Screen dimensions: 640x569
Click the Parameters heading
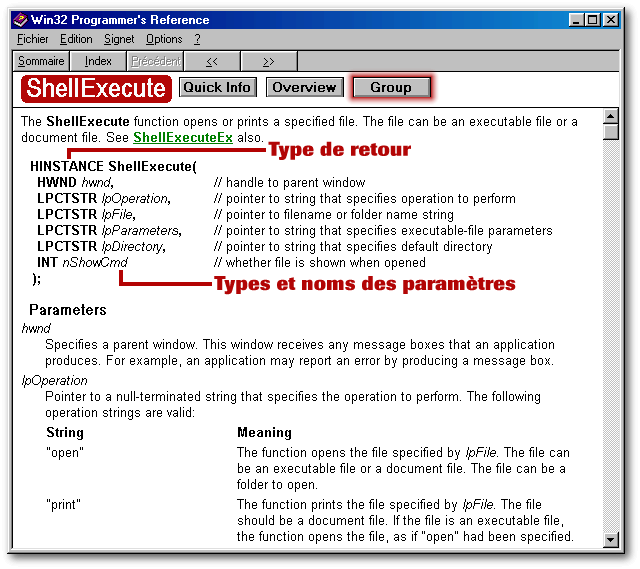coord(68,310)
